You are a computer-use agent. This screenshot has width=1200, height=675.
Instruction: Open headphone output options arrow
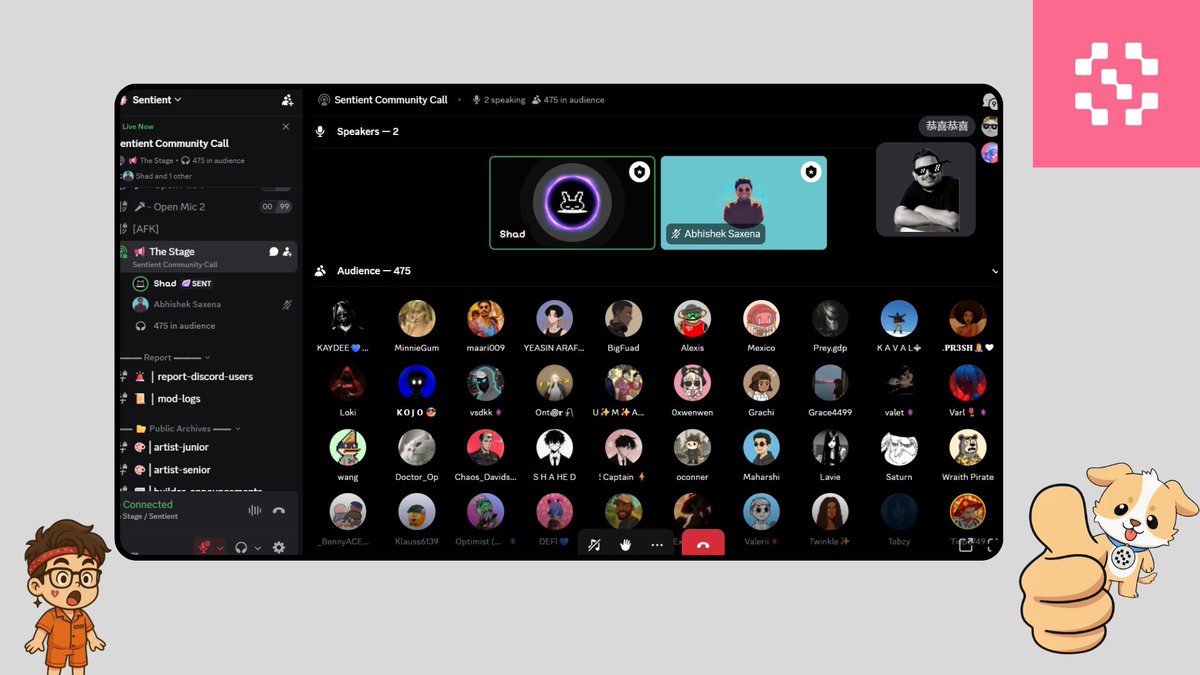tap(257, 547)
